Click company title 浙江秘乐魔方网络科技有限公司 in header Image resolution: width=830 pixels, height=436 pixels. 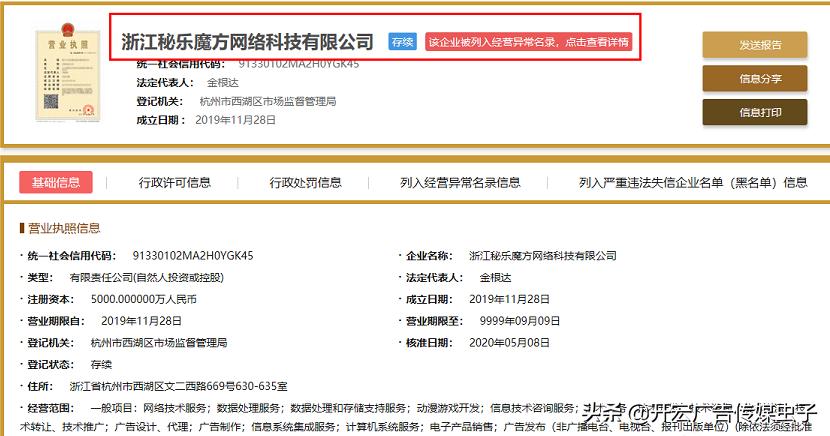point(247,42)
